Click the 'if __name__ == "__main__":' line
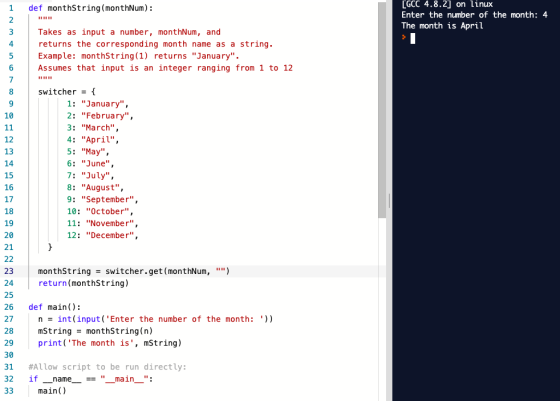The height and width of the screenshot is (401, 560). (91, 379)
